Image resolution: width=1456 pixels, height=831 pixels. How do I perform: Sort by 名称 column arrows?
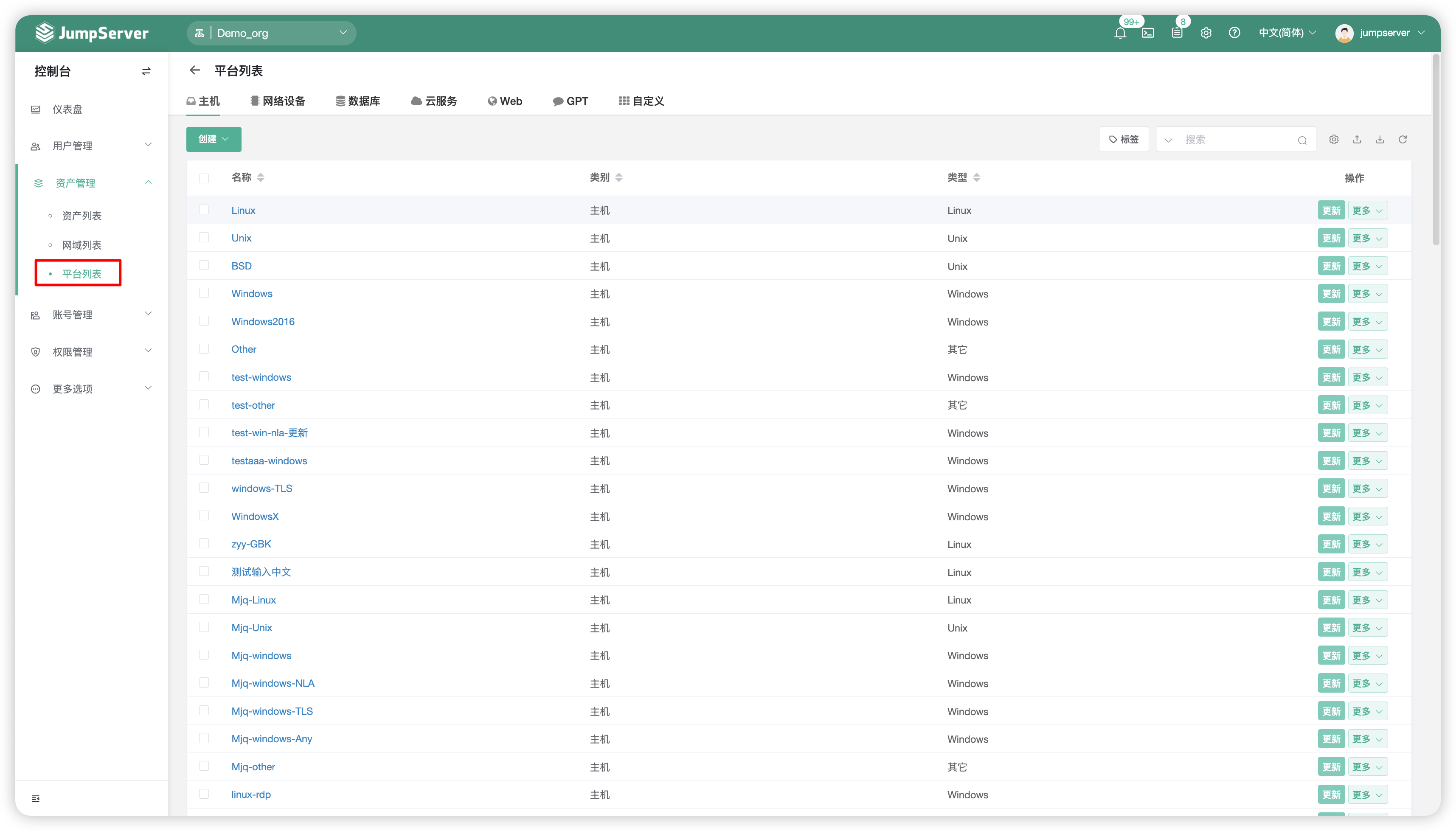tap(261, 177)
